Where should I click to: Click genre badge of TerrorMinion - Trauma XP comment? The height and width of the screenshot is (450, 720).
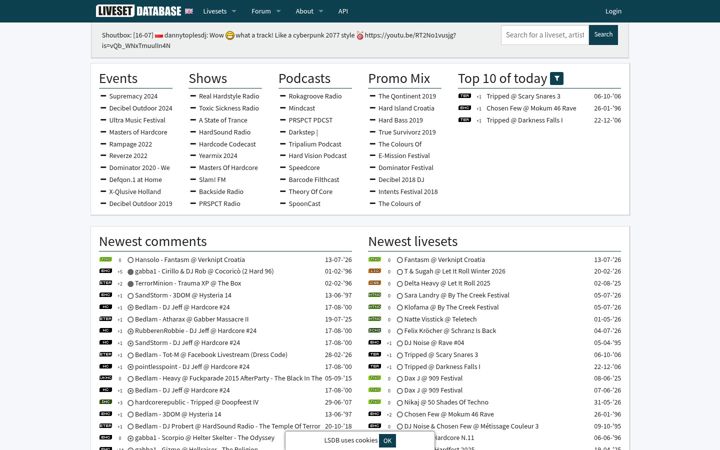point(106,283)
